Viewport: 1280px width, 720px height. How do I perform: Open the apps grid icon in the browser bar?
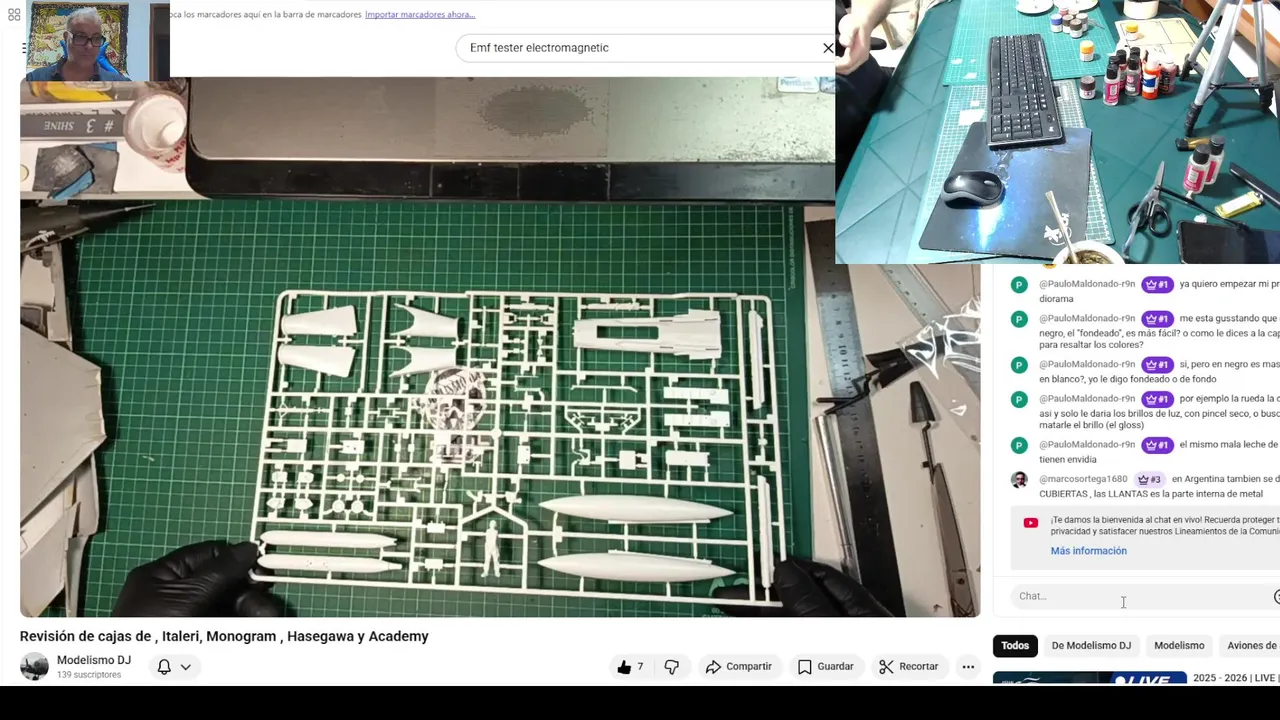[14, 15]
